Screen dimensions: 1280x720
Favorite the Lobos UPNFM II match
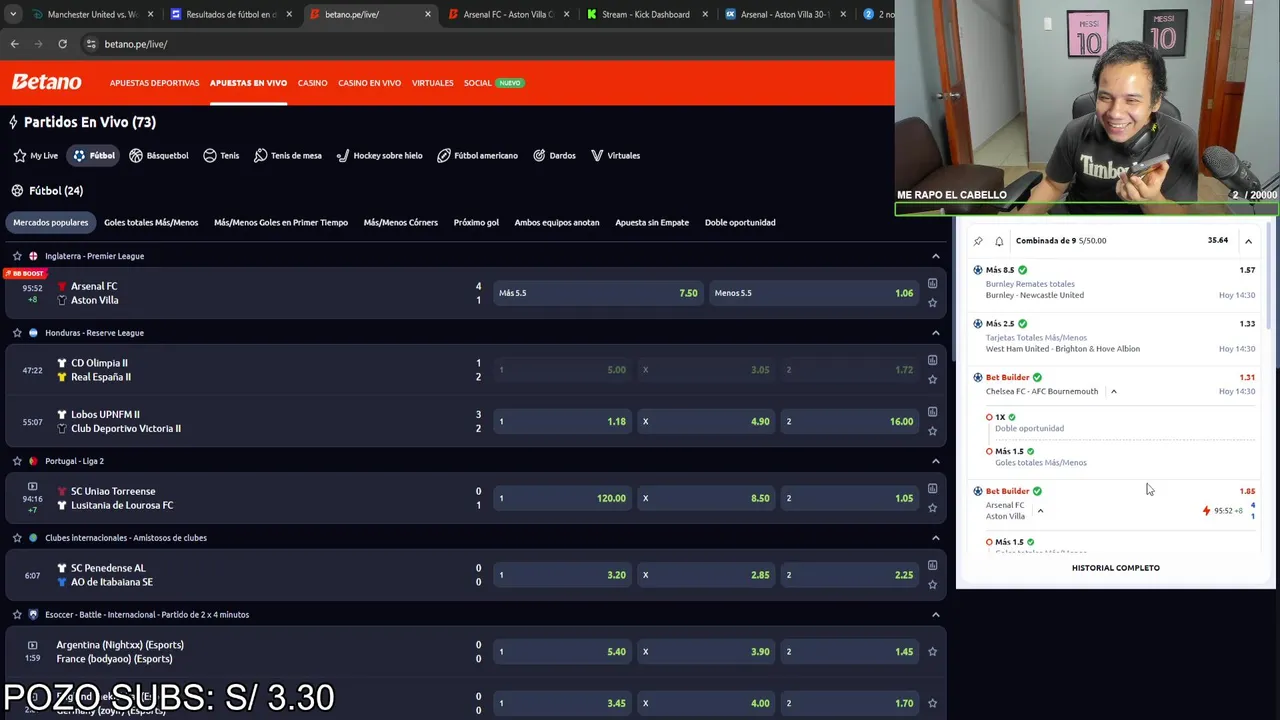(x=932, y=431)
